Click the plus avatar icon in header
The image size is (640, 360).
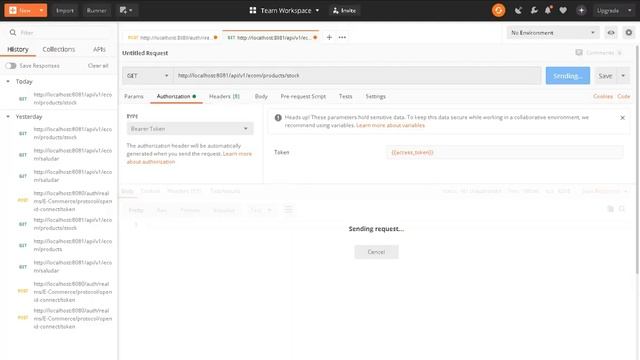tap(581, 11)
